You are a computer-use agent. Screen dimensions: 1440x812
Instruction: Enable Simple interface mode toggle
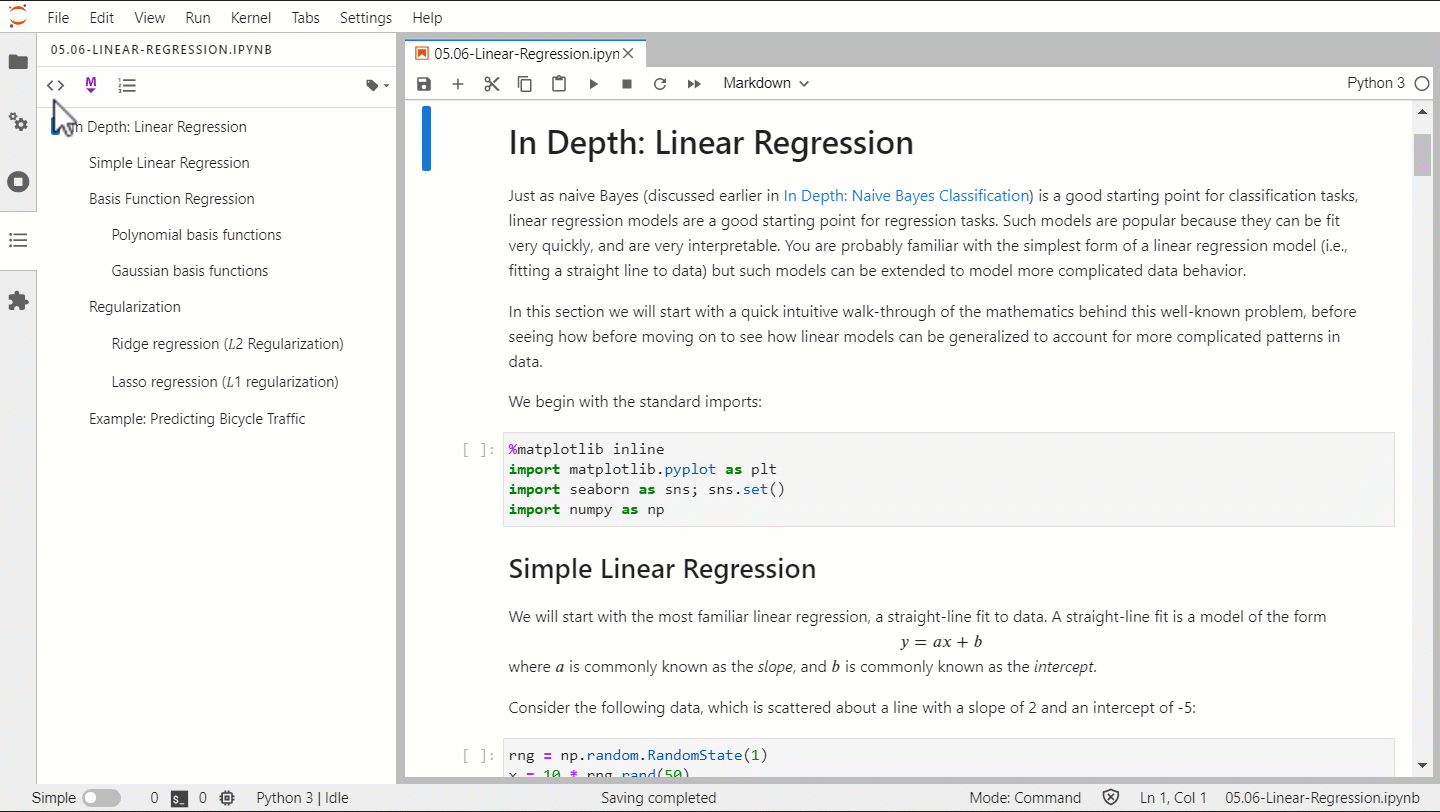(x=101, y=797)
